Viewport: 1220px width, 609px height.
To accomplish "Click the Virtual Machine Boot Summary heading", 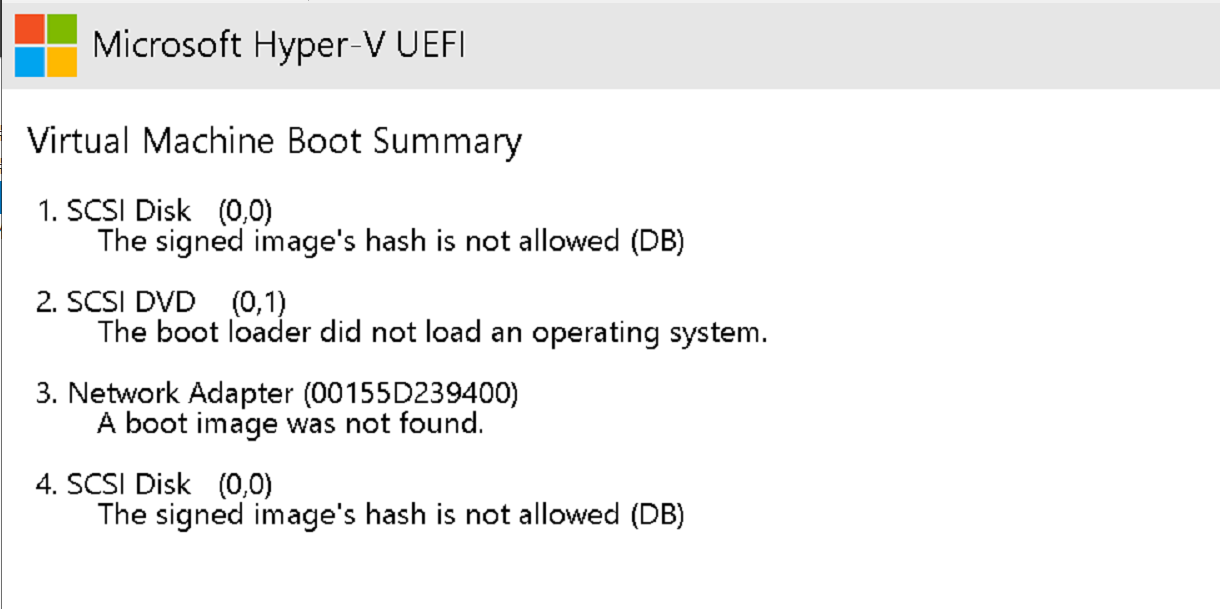I will pyautogui.click(x=274, y=141).
